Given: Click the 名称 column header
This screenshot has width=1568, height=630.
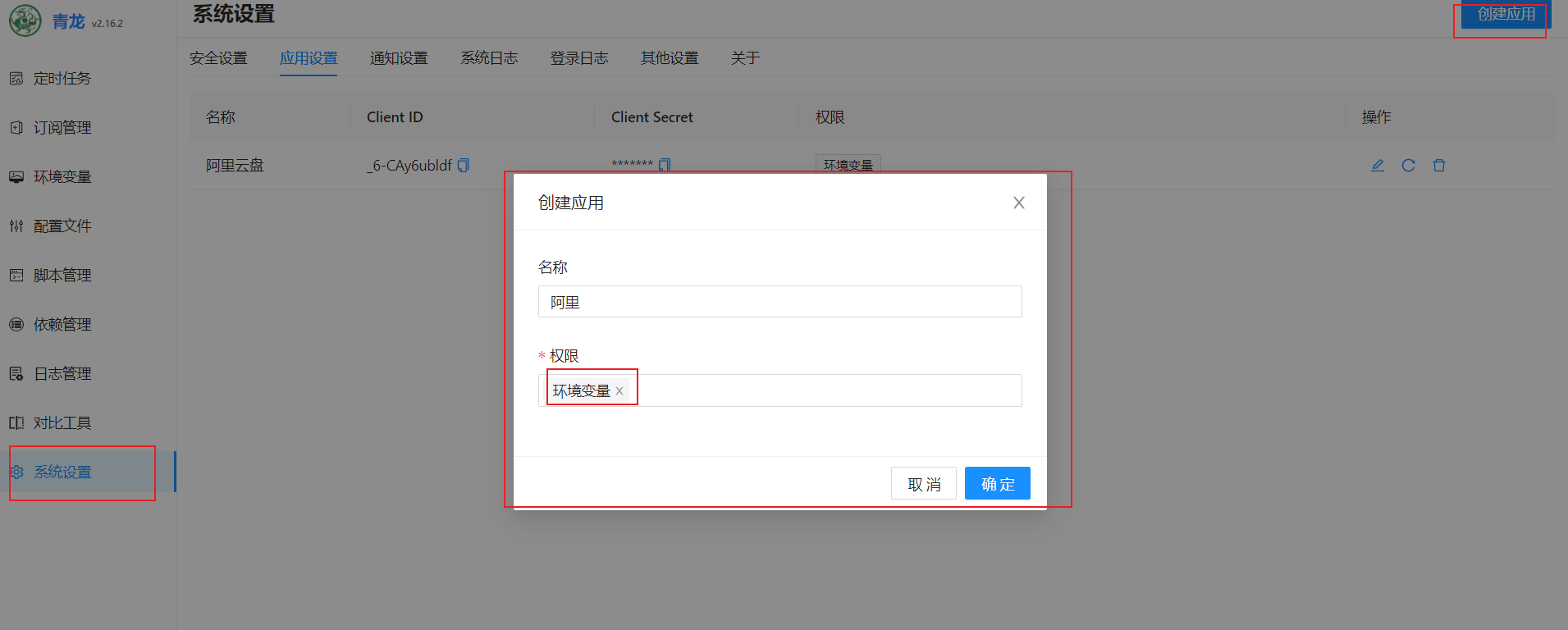Looking at the screenshot, I should click(220, 117).
